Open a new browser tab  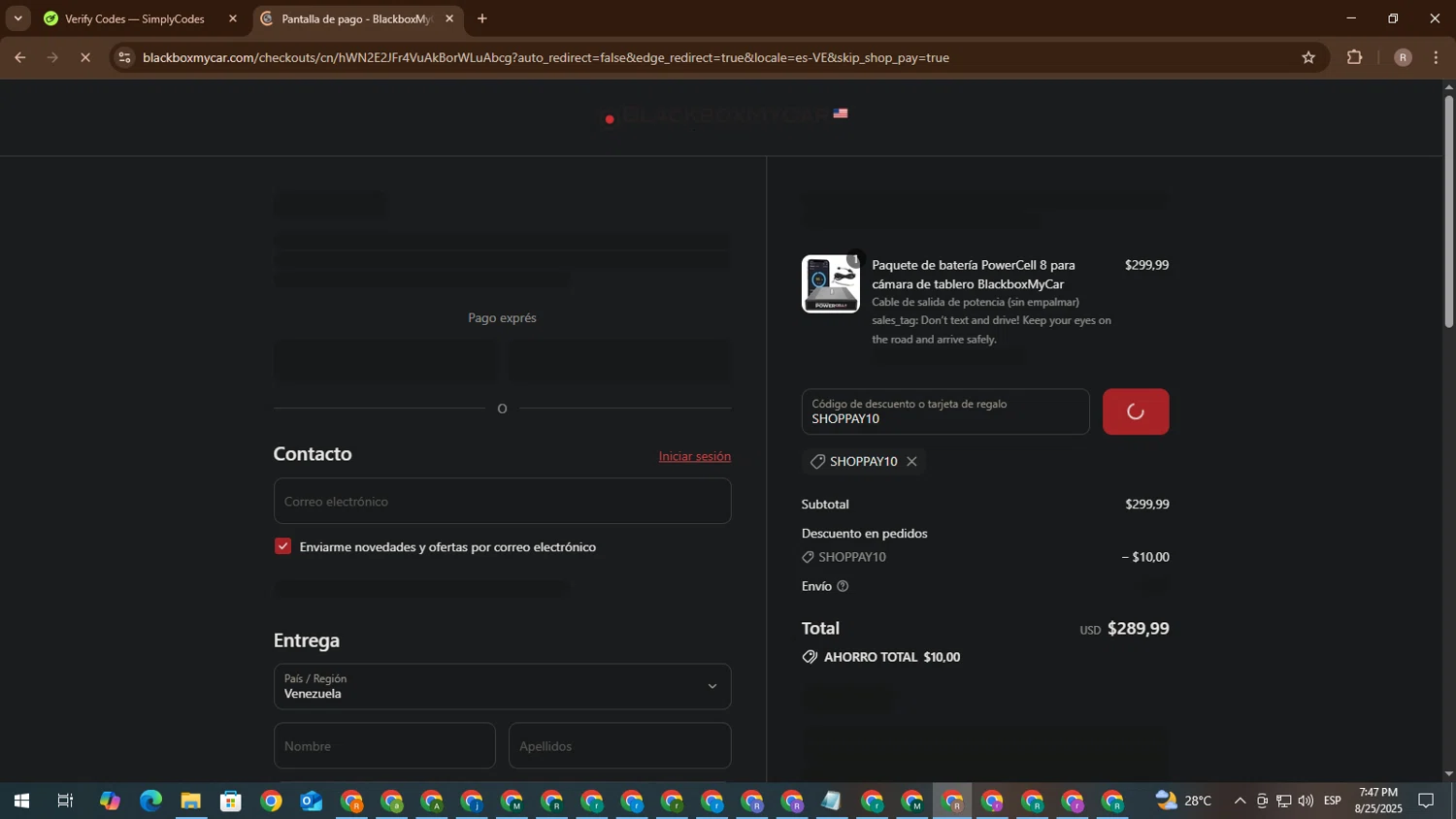click(x=482, y=18)
